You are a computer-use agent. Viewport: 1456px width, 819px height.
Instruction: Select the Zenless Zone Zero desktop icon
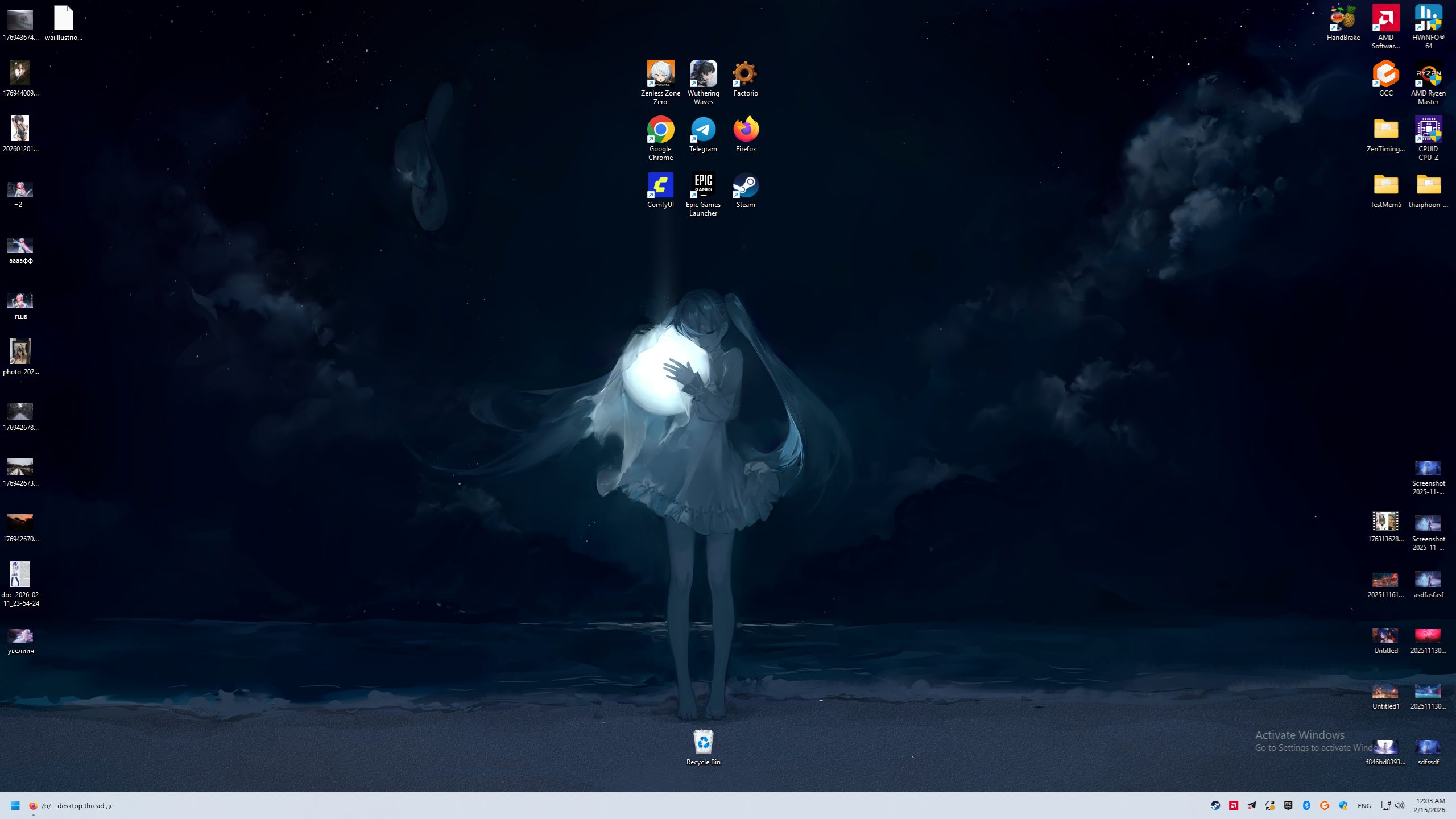click(x=660, y=75)
